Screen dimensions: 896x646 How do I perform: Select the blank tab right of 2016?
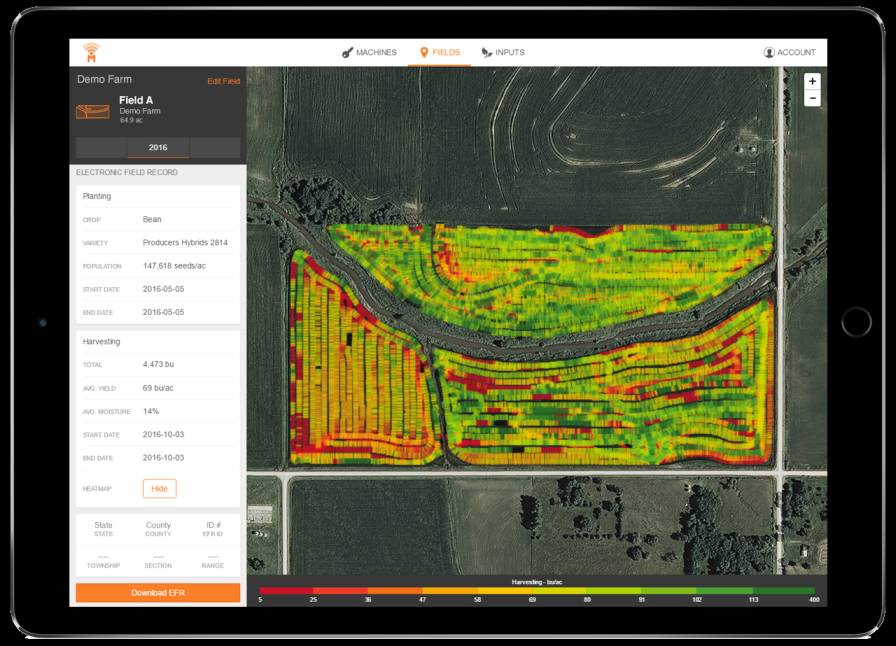[x=215, y=147]
